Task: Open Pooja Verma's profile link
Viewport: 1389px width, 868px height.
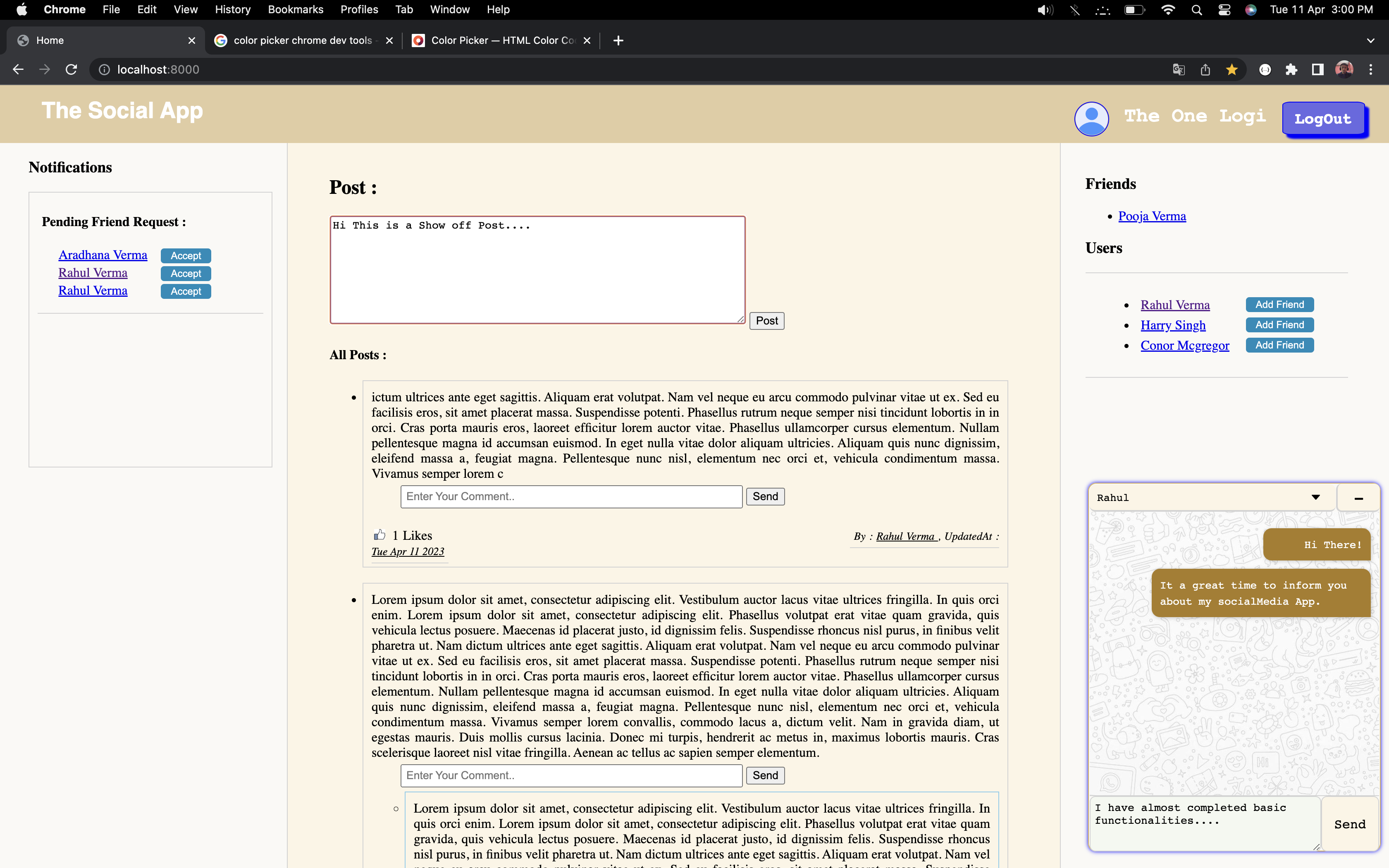Action: point(1152,217)
